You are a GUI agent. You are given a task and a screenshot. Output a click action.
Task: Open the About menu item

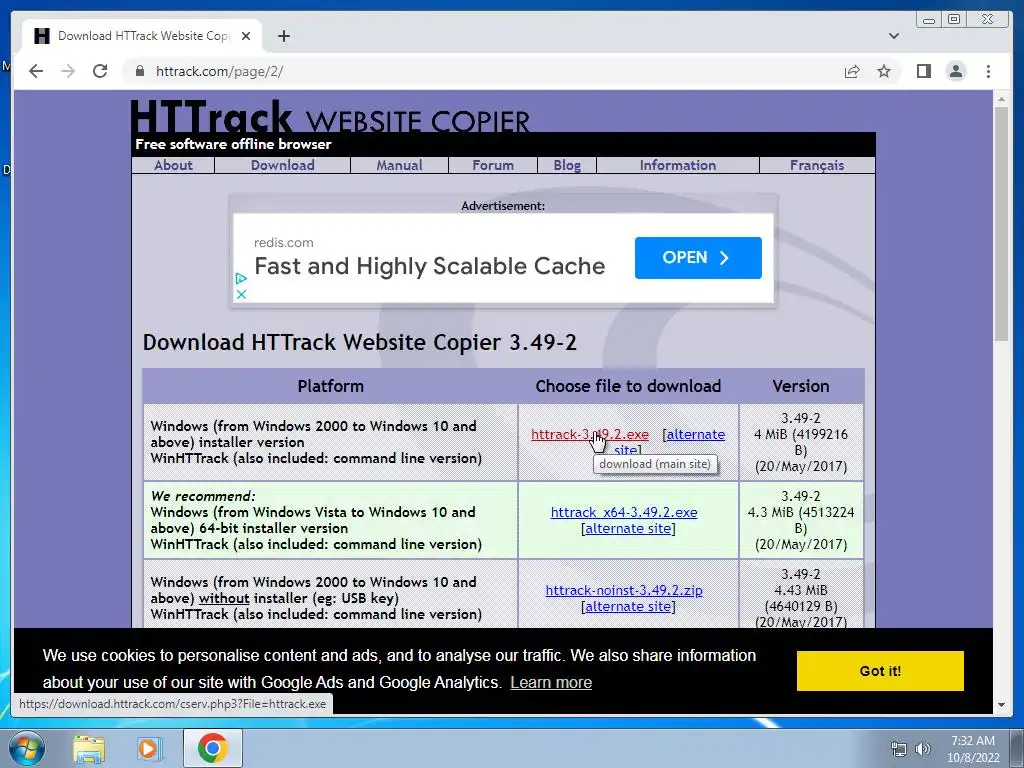(x=173, y=165)
